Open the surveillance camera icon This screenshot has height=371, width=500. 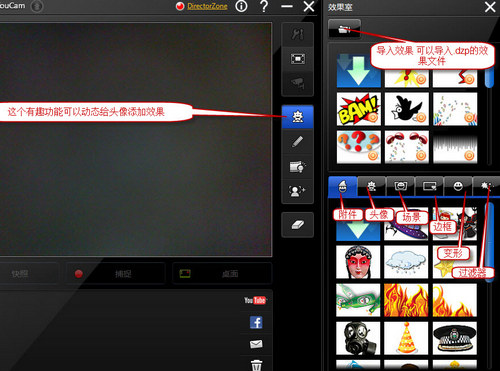[298, 83]
